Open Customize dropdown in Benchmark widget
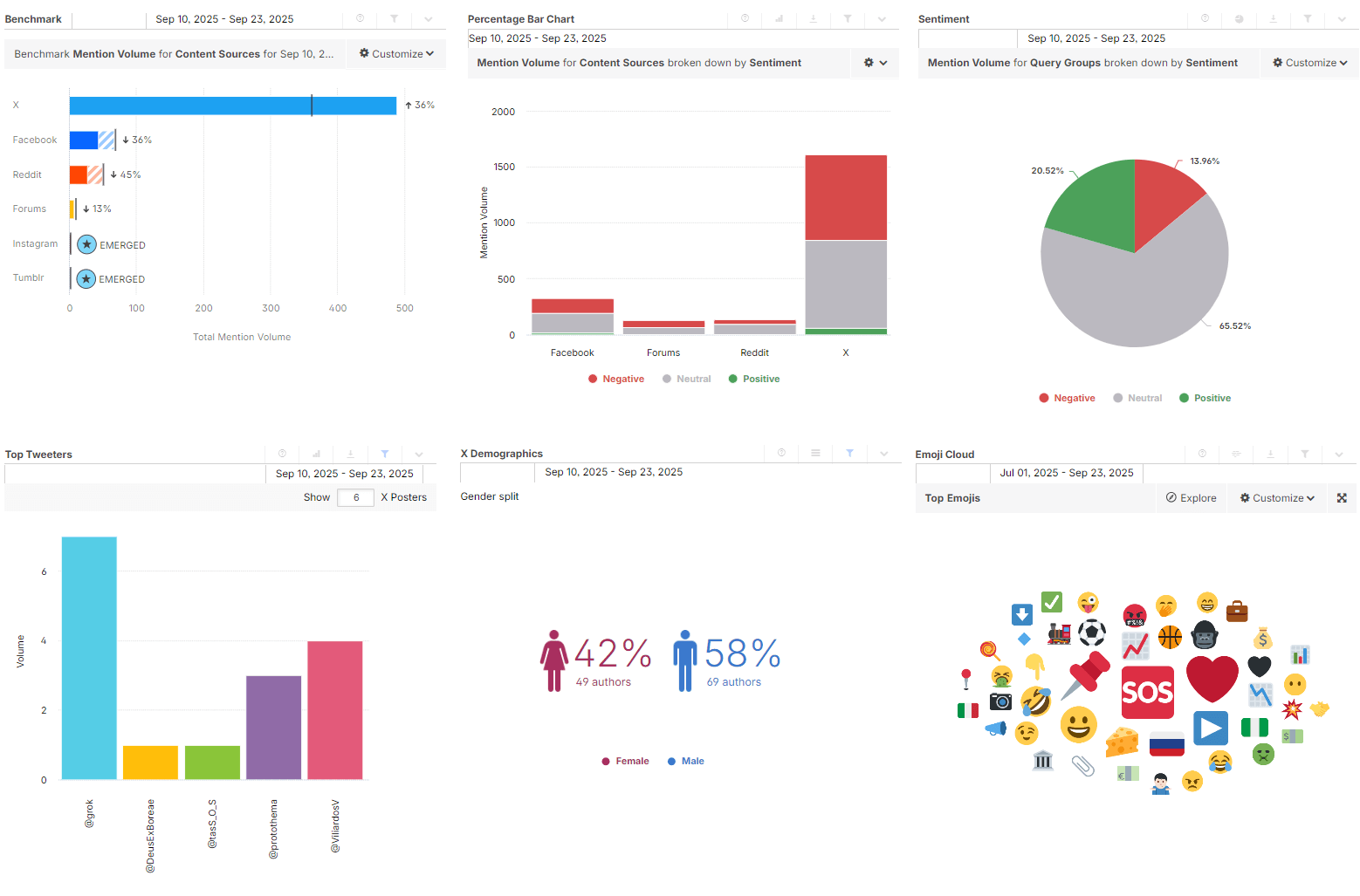Image resolution: width=1360 pixels, height=896 pixels. (x=396, y=54)
